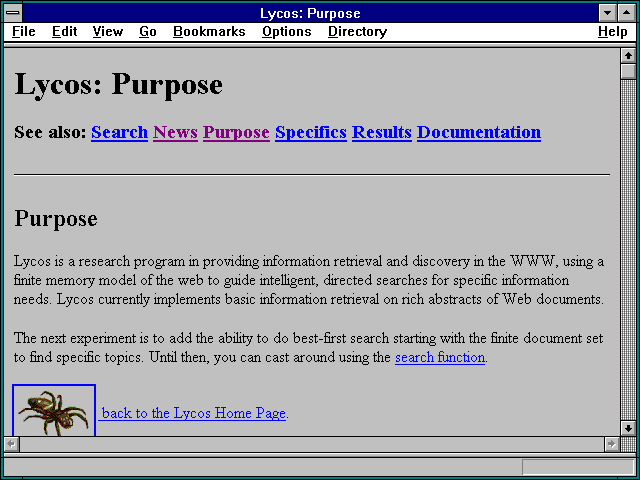Follow the Purpose link in See also
640x480 pixels.
pyautogui.click(x=236, y=133)
